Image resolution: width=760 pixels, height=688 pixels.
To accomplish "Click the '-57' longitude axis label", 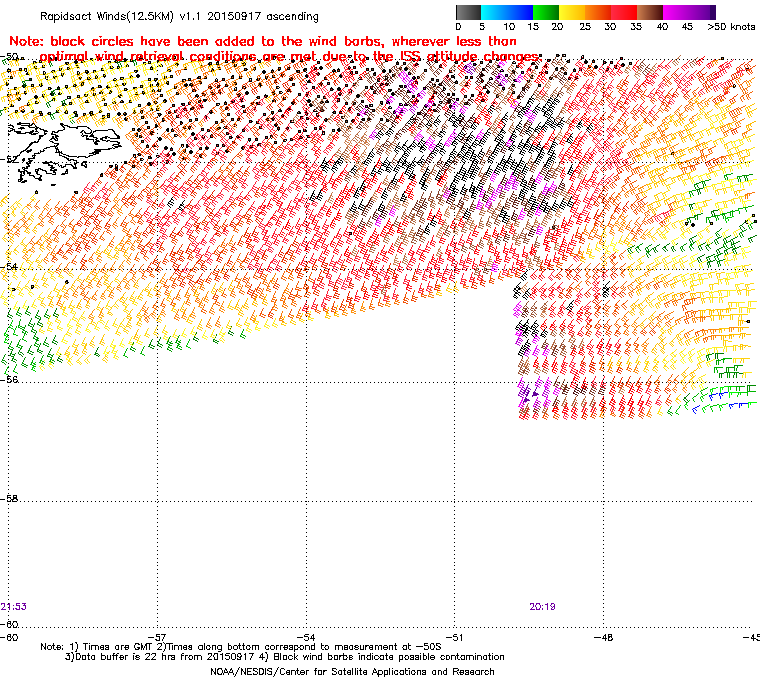I will (157, 637).
